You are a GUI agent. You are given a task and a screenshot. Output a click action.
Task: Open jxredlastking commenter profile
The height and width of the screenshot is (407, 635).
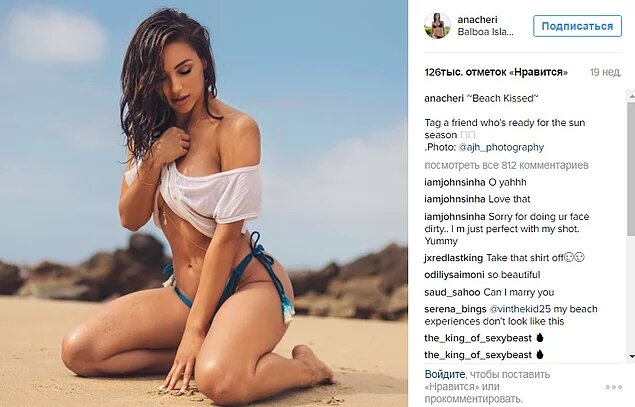pos(454,258)
